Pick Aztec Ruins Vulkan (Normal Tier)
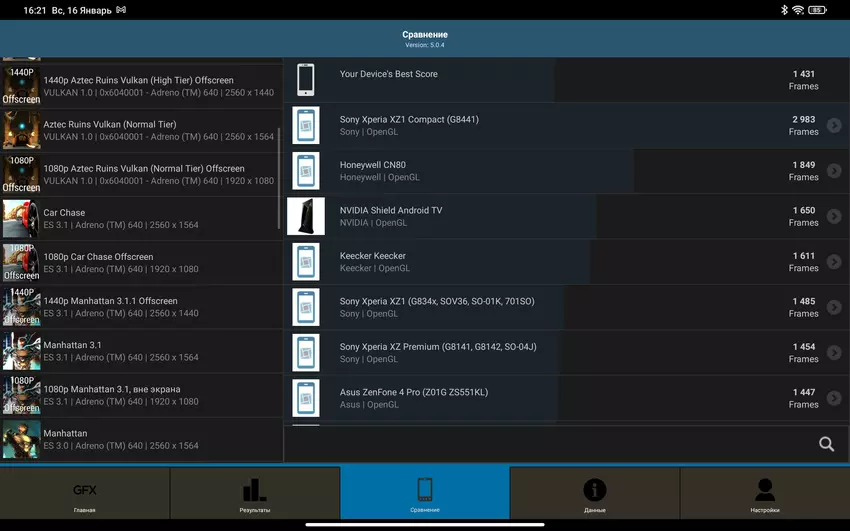Image resolution: width=850 pixels, height=531 pixels. tap(140, 130)
